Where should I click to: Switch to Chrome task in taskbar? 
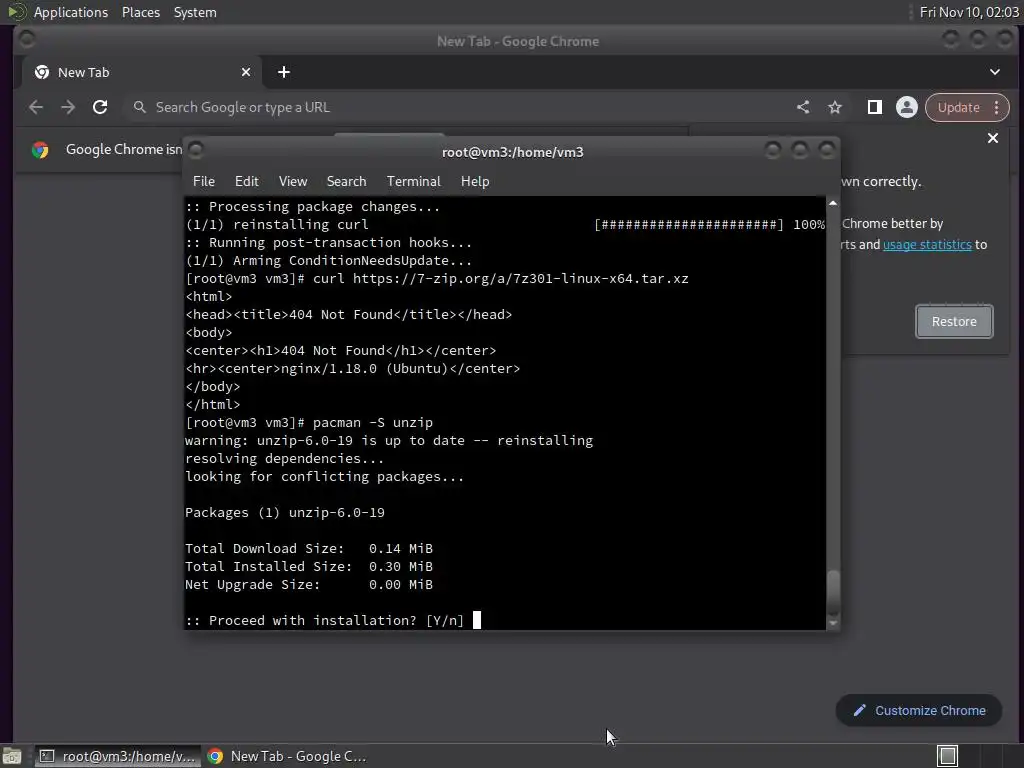(287, 756)
